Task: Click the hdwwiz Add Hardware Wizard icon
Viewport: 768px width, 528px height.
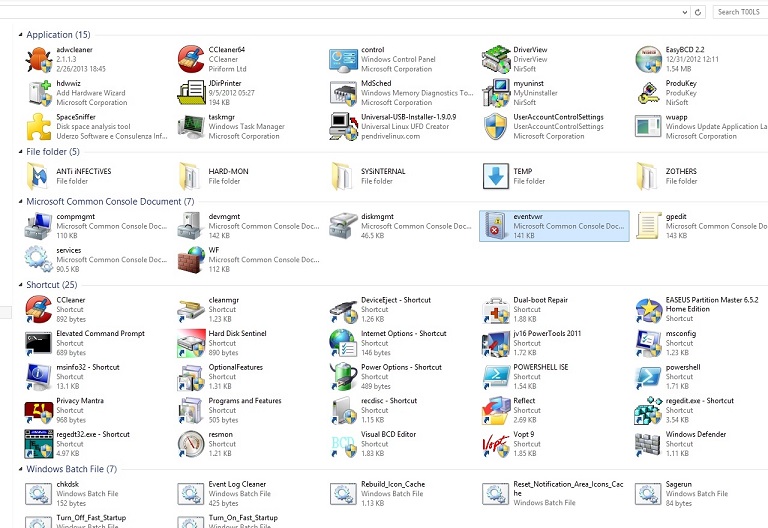Action: [x=39, y=93]
